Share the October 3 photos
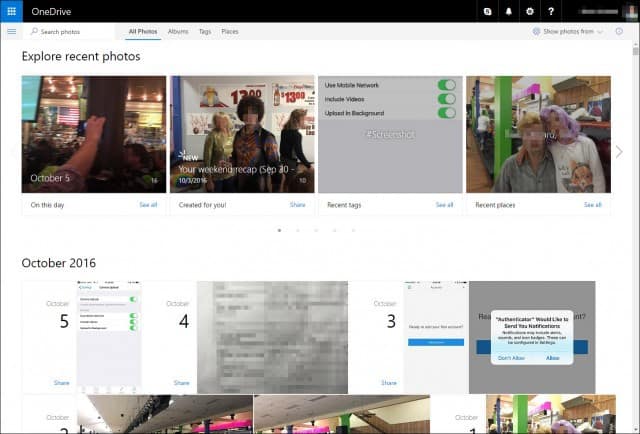Screen dimensions: 640x434 [x=389, y=383]
